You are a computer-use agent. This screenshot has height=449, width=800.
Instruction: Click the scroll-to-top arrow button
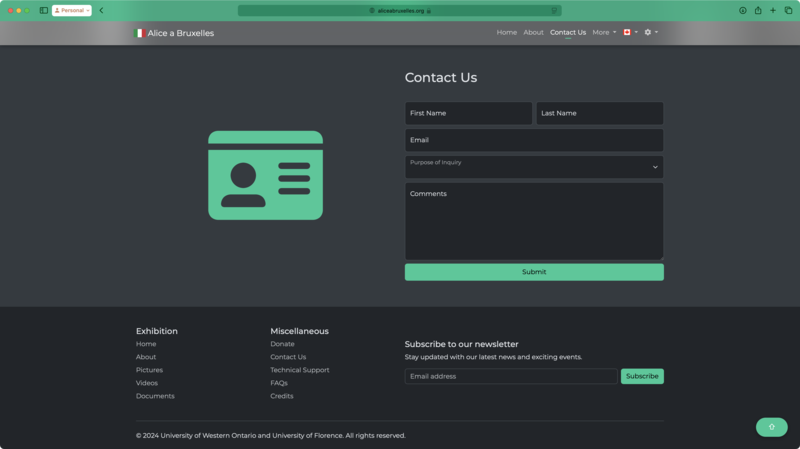[771, 427]
